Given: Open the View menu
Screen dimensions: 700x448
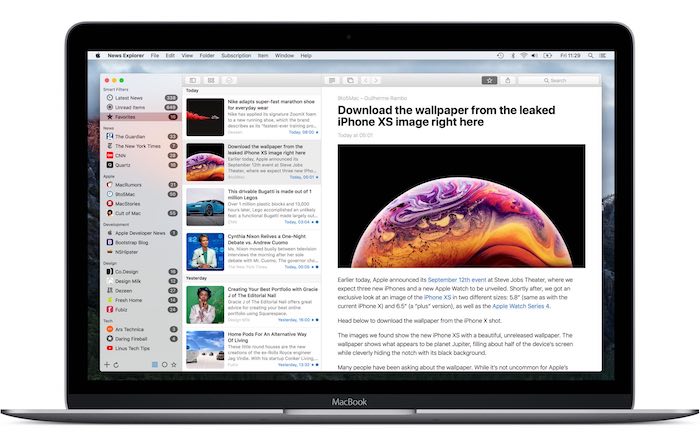Looking at the screenshot, I should (x=187, y=56).
